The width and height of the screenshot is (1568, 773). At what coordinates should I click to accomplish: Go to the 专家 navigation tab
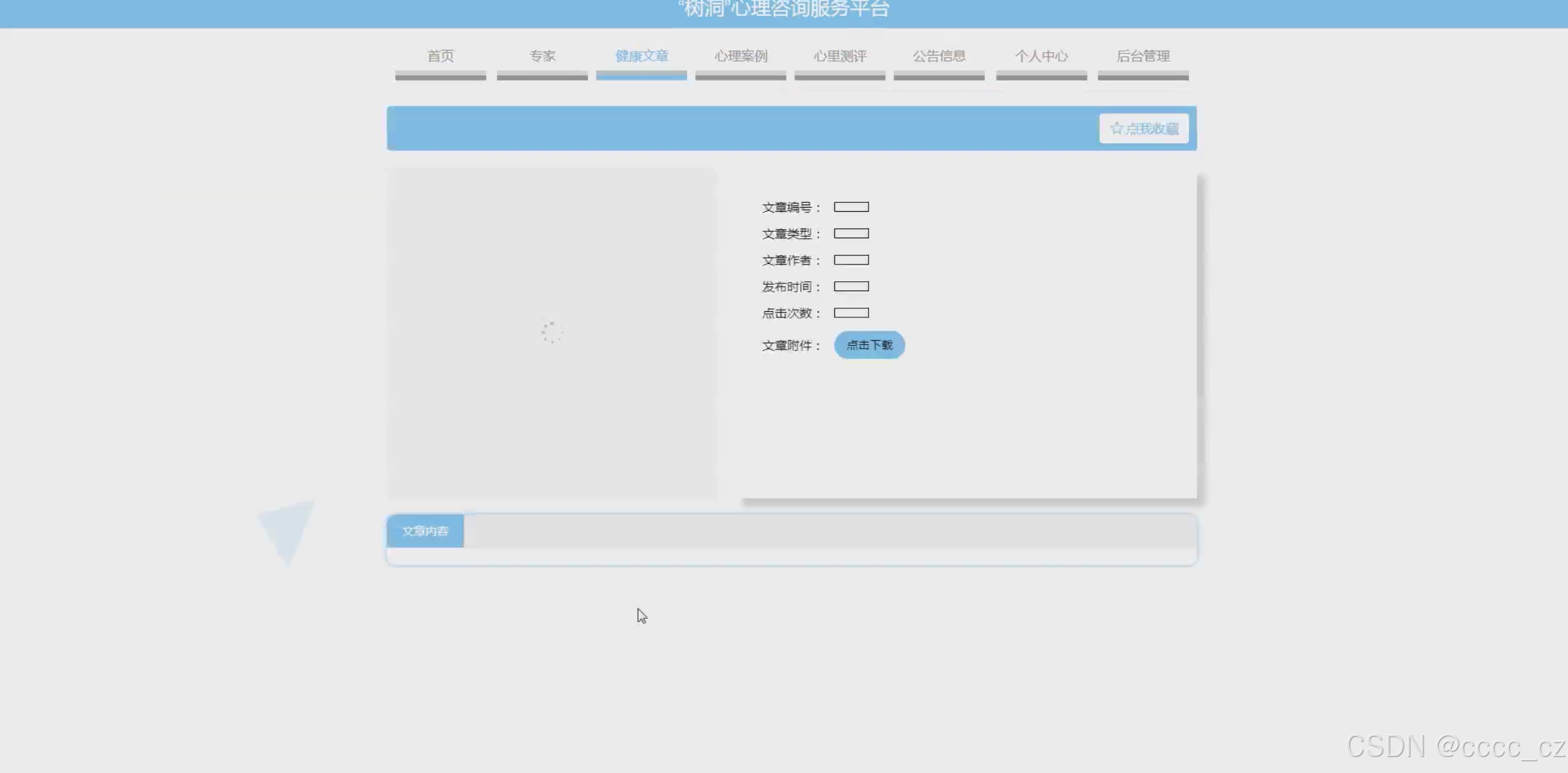(542, 56)
